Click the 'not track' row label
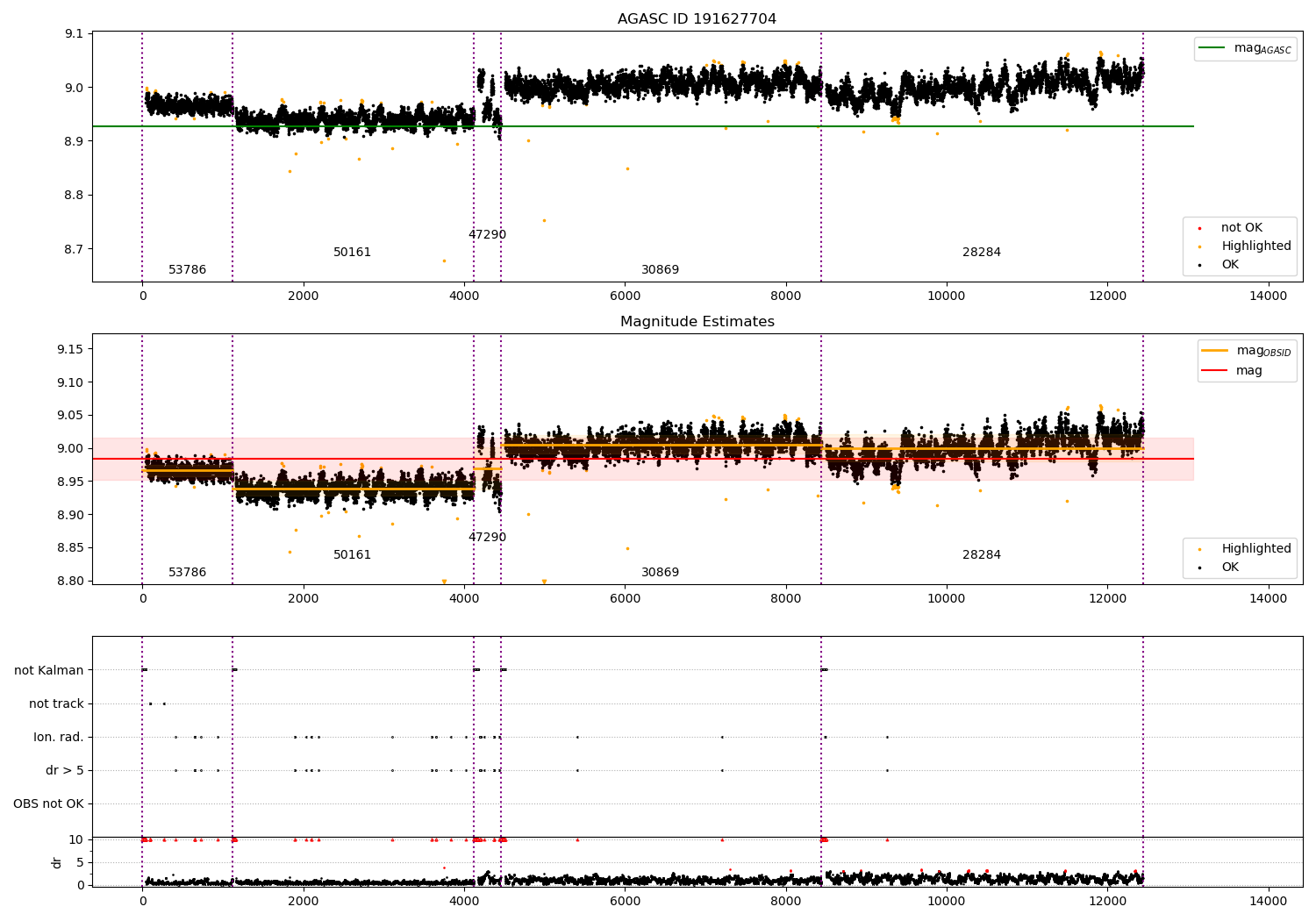Image resolution: width=1316 pixels, height=921 pixels. click(x=56, y=704)
